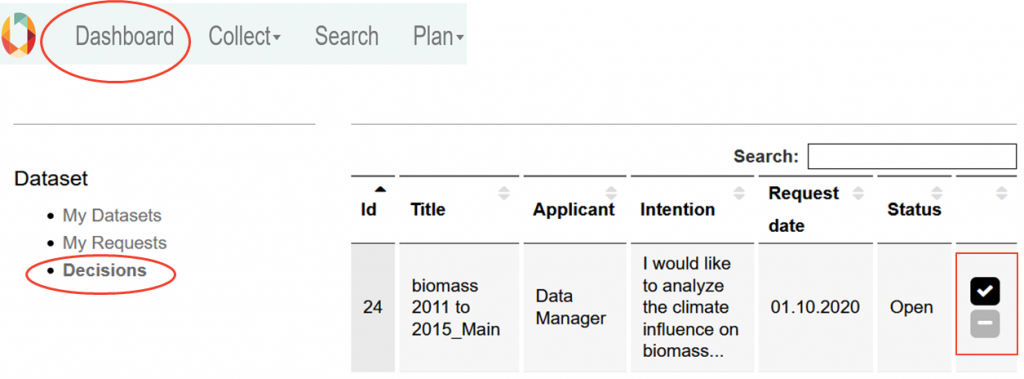The image size is (1024, 379).
Task: Click the colorful app logo icon
Action: tap(18, 35)
